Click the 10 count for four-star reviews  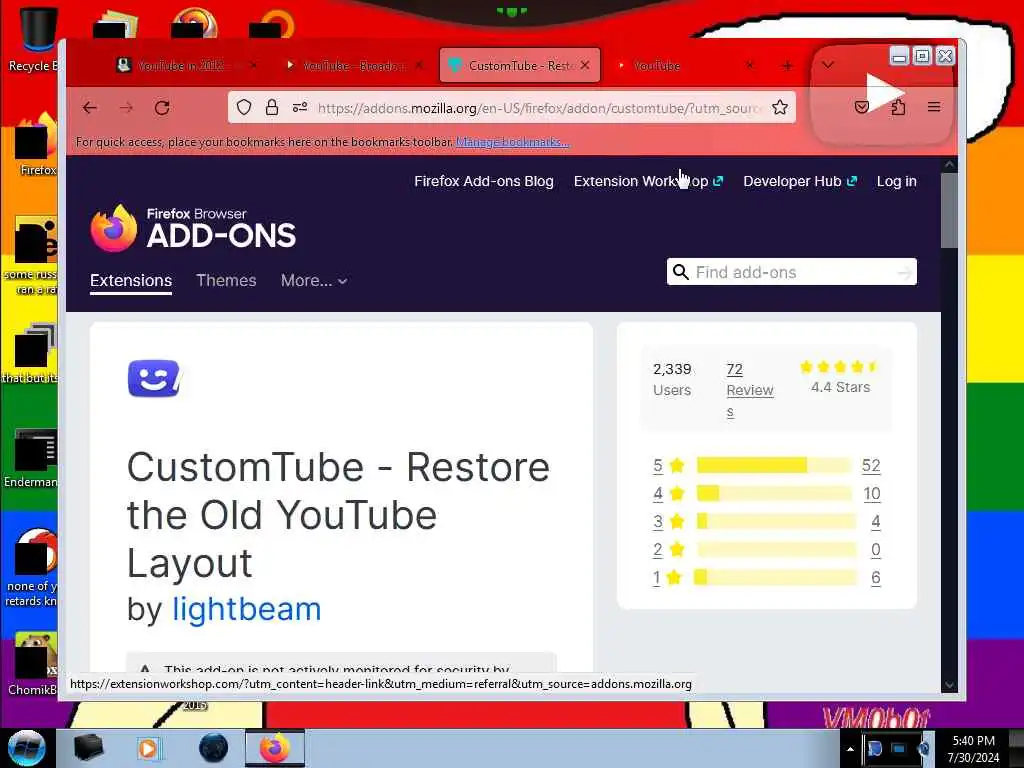(x=872, y=494)
